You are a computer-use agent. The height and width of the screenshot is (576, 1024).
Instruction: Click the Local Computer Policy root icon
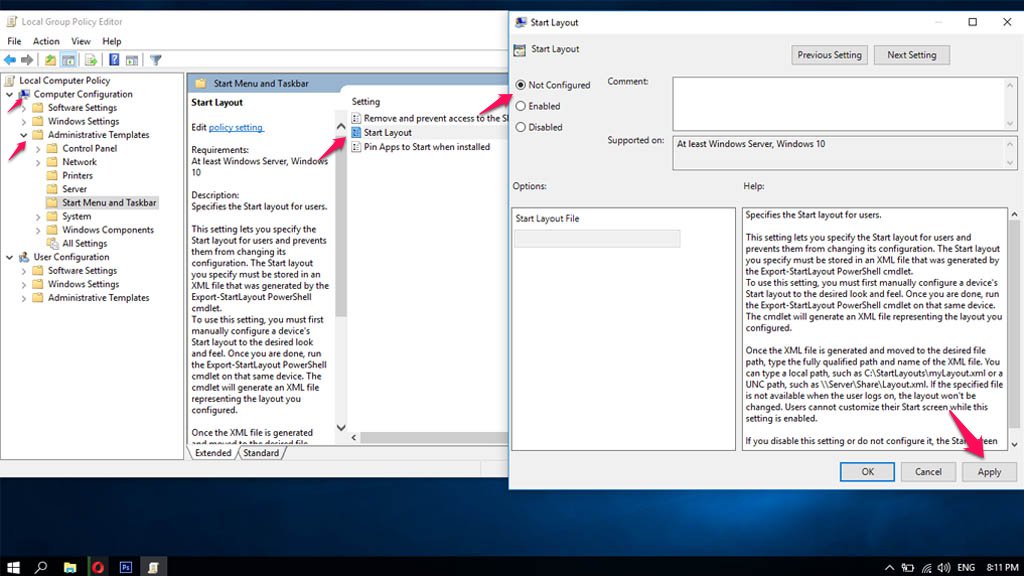pos(10,80)
